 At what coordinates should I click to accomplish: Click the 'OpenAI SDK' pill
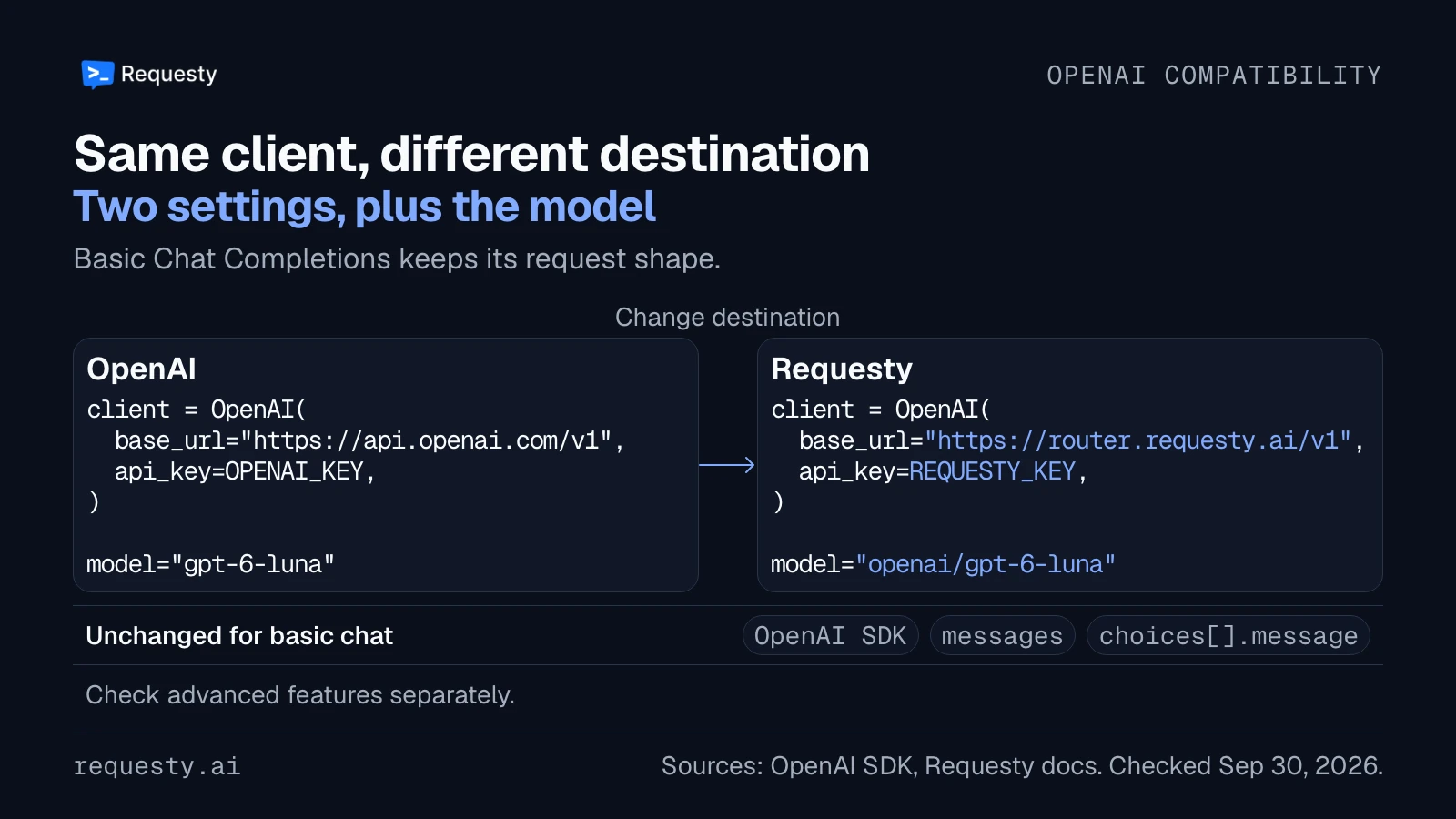[831, 636]
